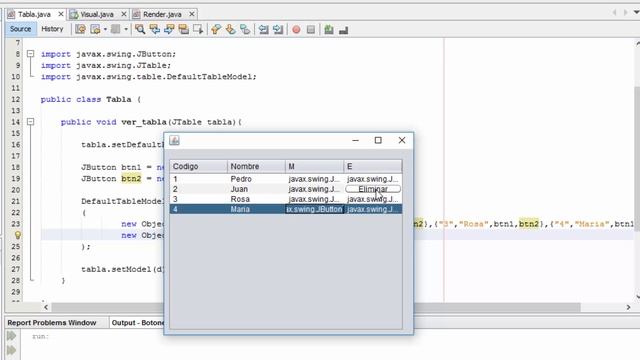Viewport: 640px width, 360px height.
Task: Open the Visual.java tab
Action: pyautogui.click(x=97, y=14)
